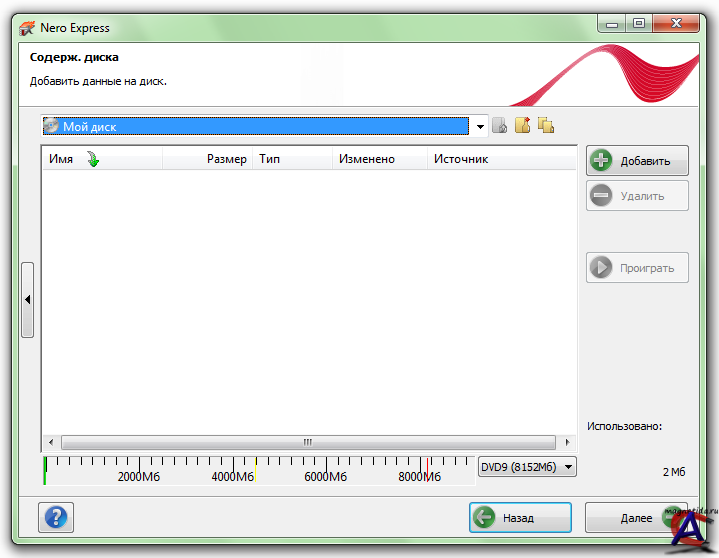Open help with the question mark button
719x558 pixels.
[56, 517]
